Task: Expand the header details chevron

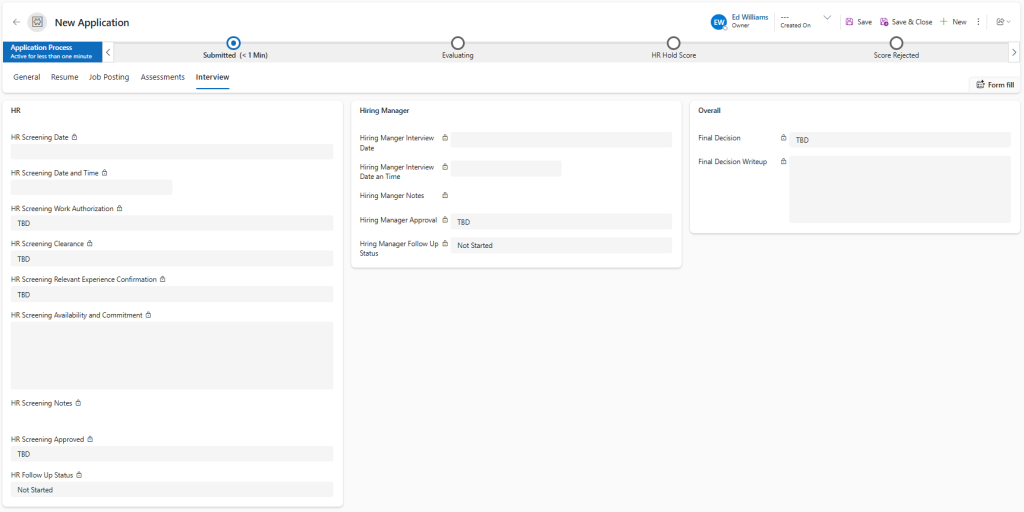Action: tap(827, 18)
